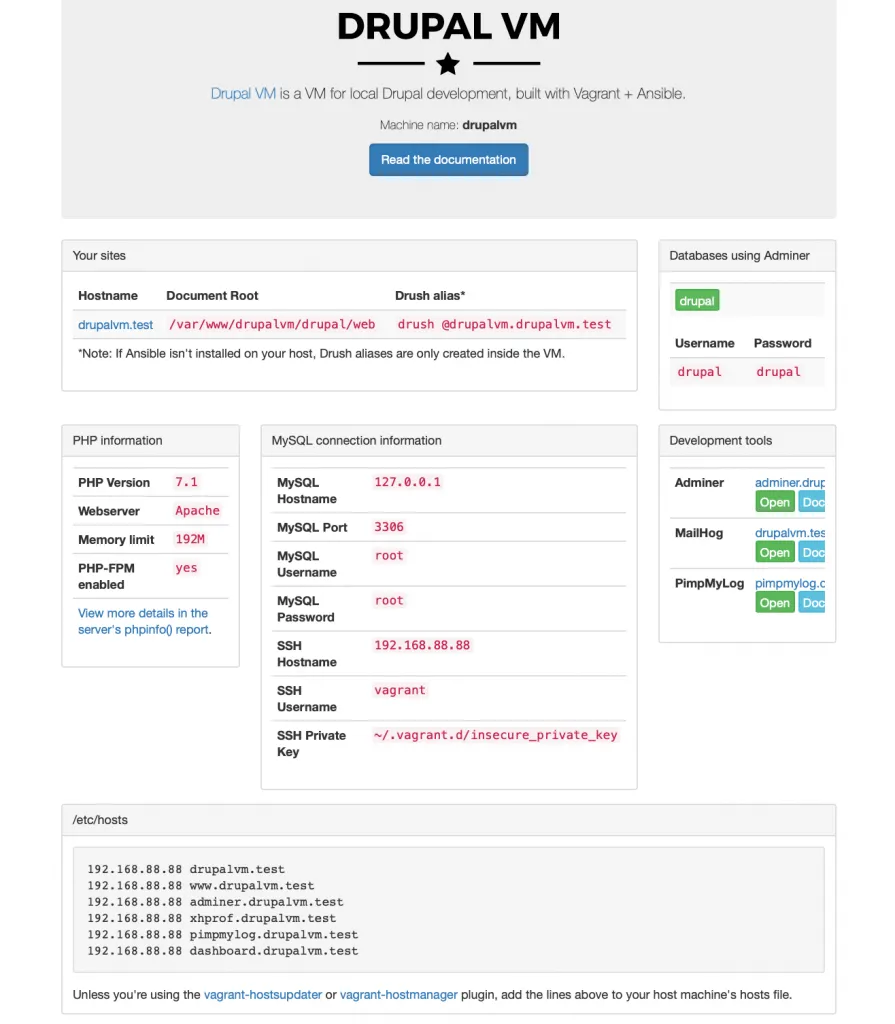Visit the vagrant-hostsupdater plugin link
Viewport: 895px width, 1024px height.
263,995
